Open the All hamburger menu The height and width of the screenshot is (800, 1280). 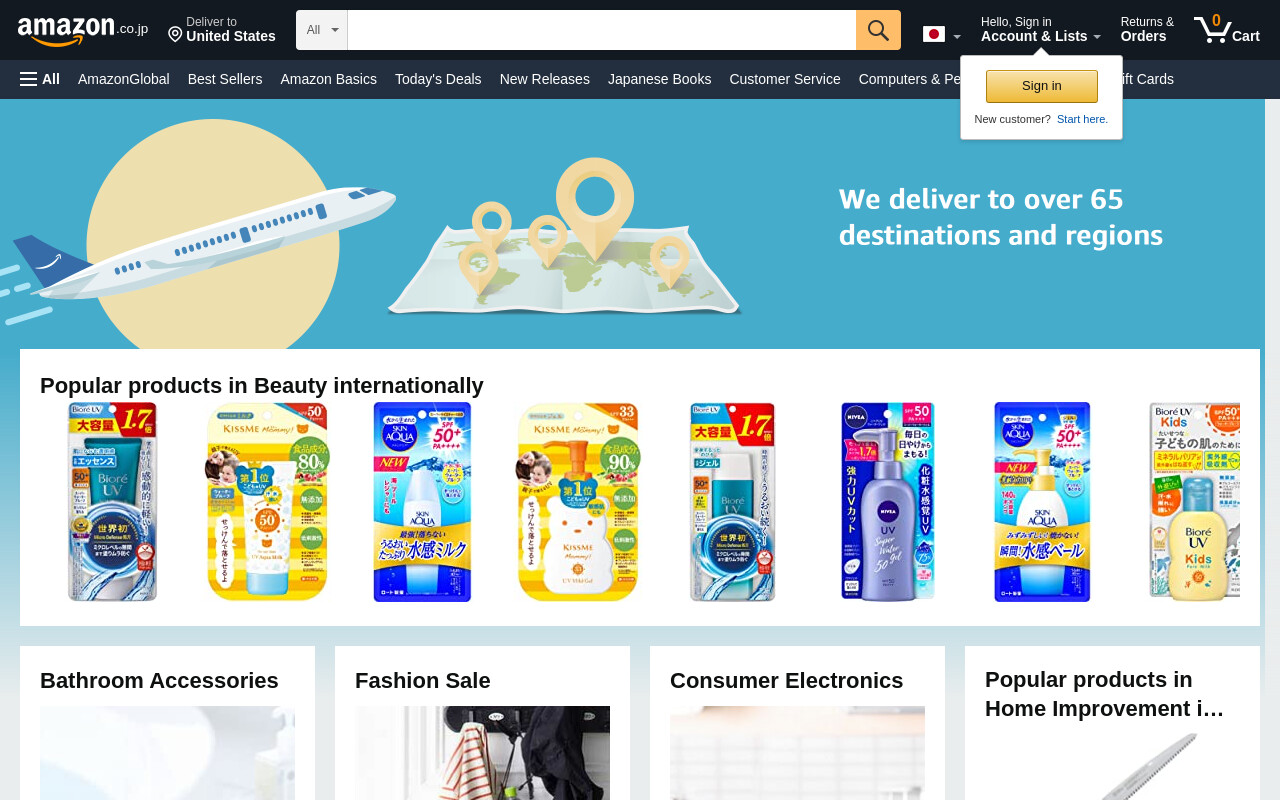click(40, 79)
